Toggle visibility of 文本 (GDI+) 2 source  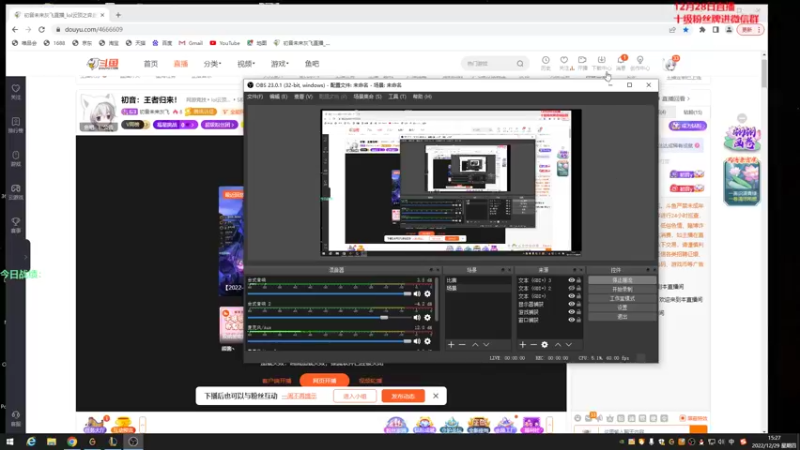571,288
